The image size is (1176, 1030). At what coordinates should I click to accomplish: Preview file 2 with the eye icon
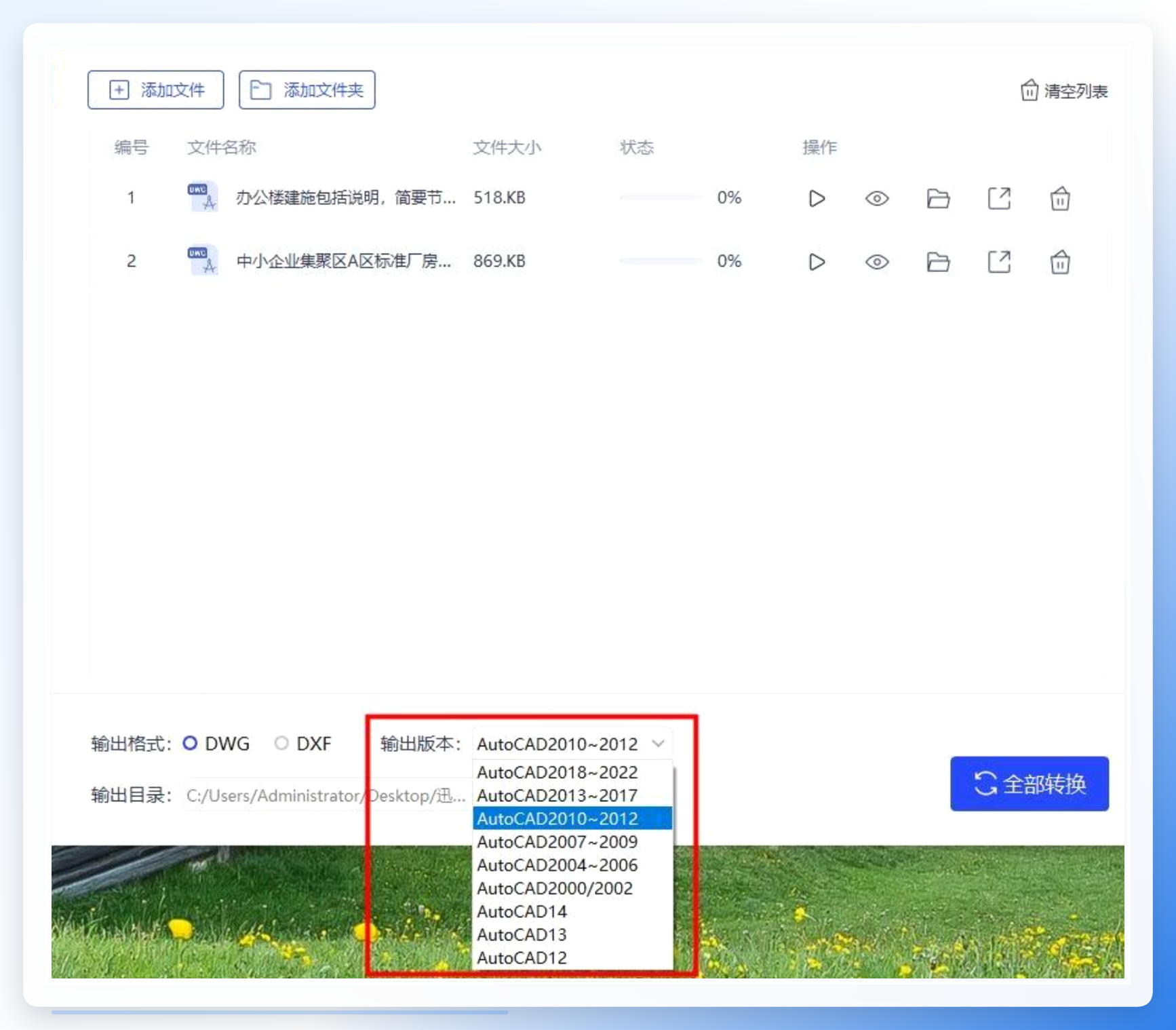click(x=877, y=261)
